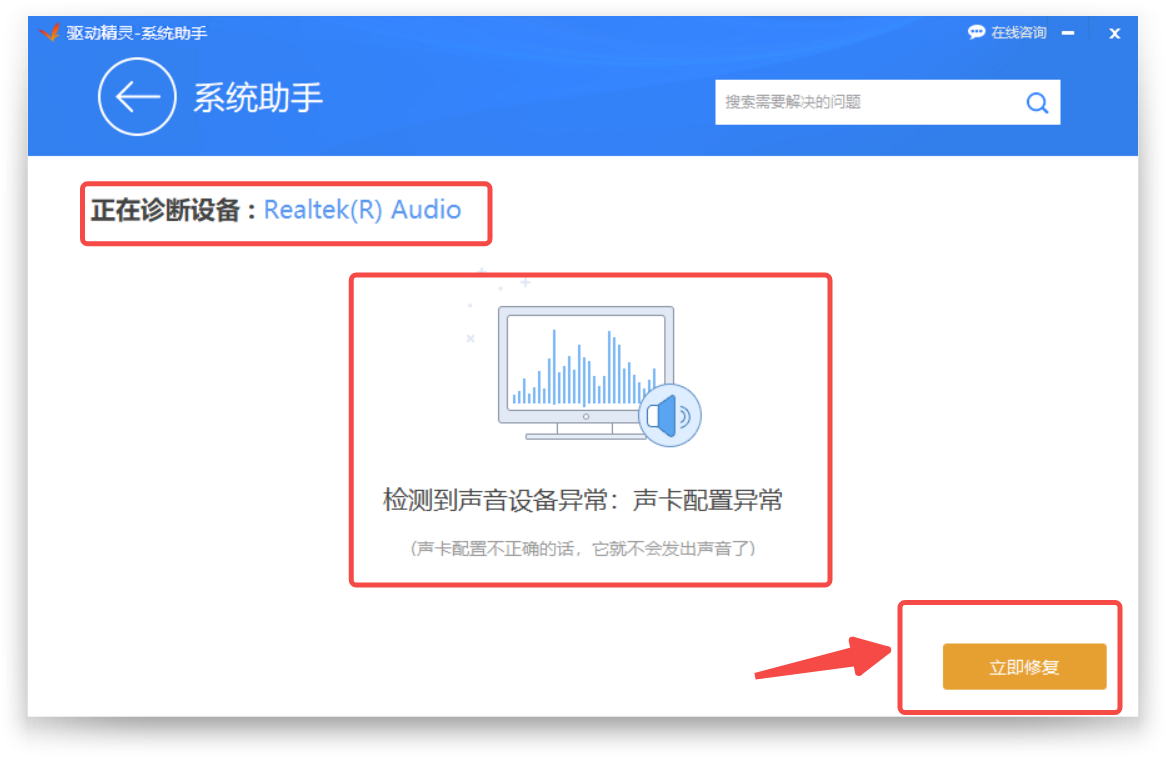The height and width of the screenshot is (758, 1167).
Task: Click the monitor stand base in illustration
Action: 585,435
